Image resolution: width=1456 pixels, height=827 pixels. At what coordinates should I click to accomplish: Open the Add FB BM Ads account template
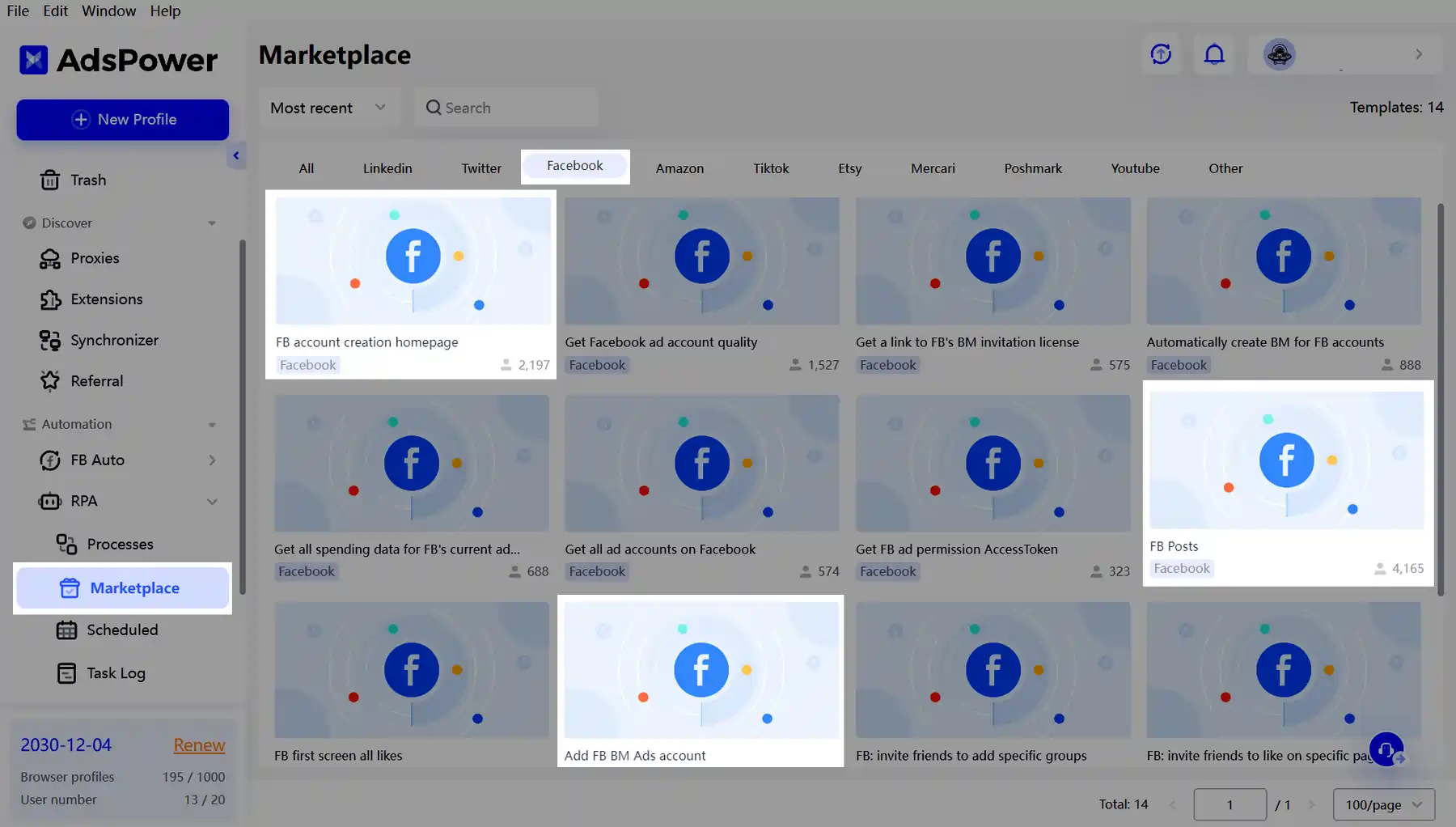[x=701, y=682]
